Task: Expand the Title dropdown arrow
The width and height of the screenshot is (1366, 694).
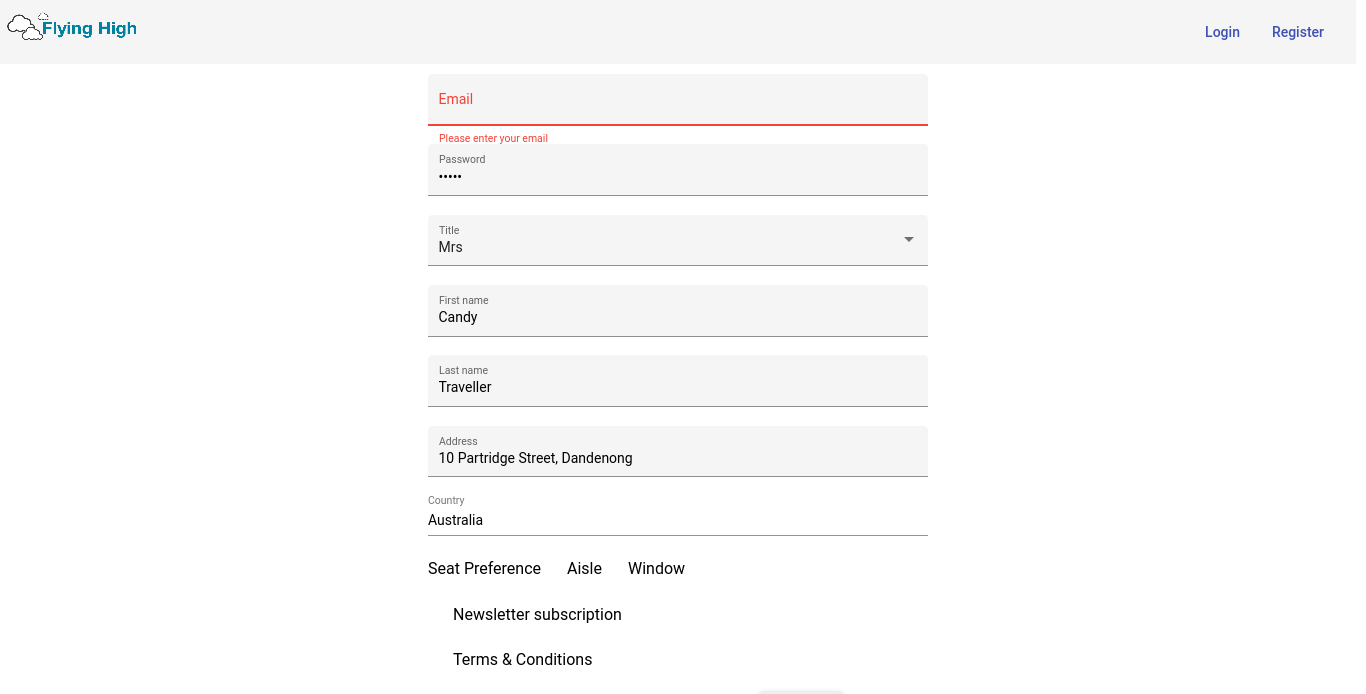Action: pyautogui.click(x=908, y=240)
